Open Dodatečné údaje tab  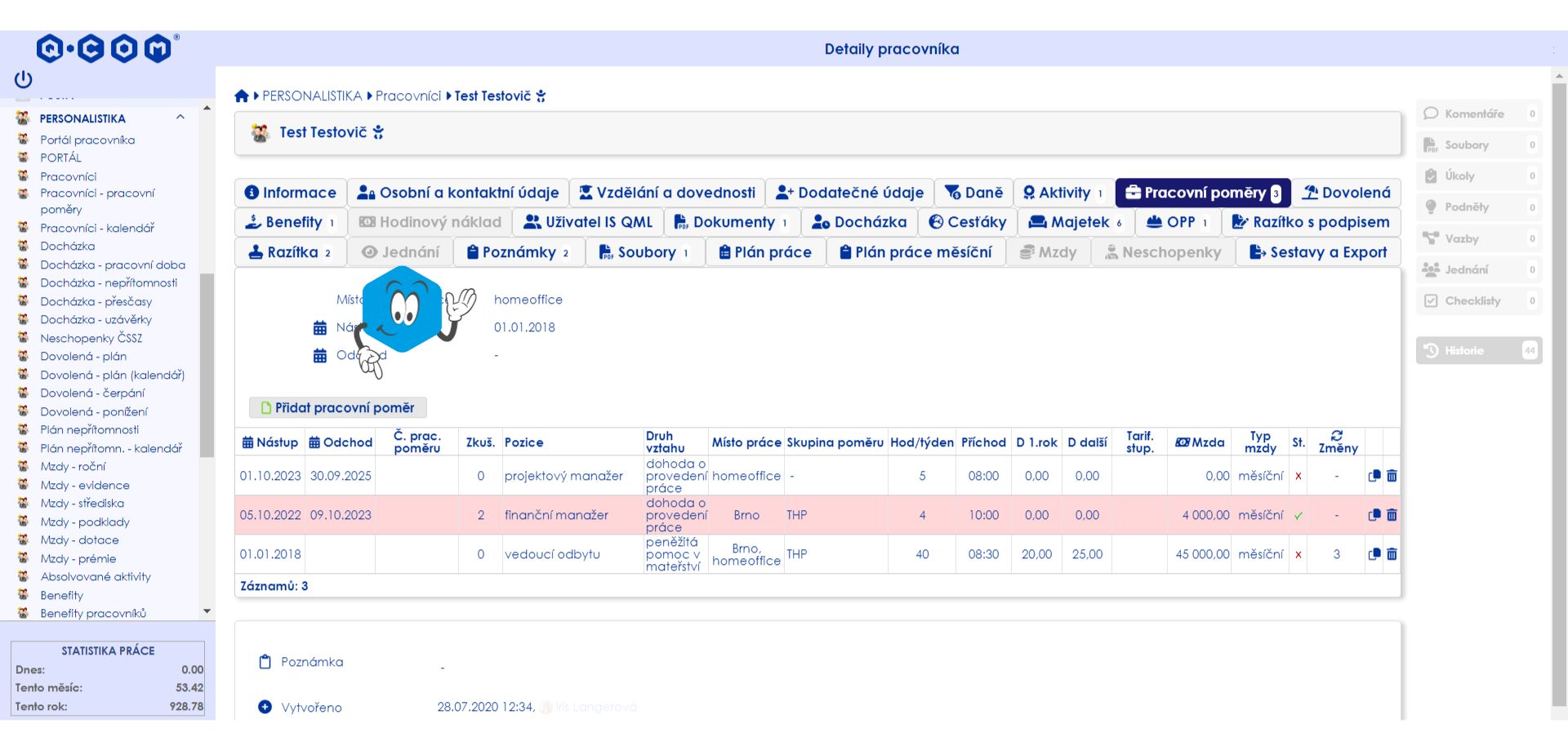(x=849, y=193)
